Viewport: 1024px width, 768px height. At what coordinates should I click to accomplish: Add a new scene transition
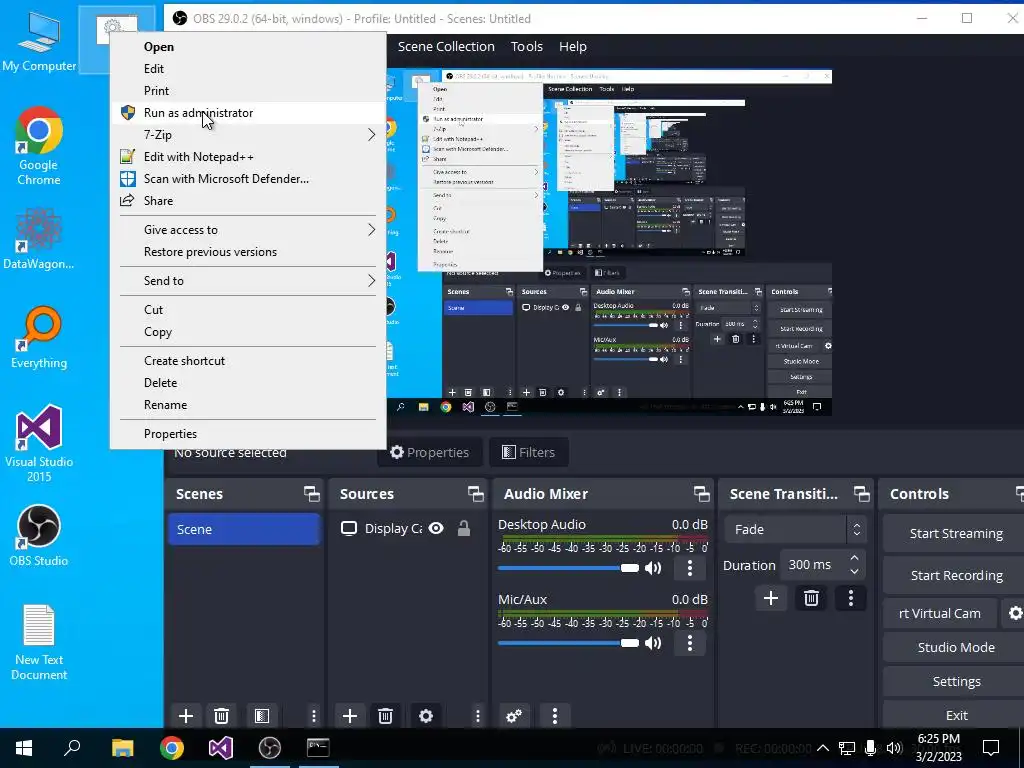pos(771,598)
